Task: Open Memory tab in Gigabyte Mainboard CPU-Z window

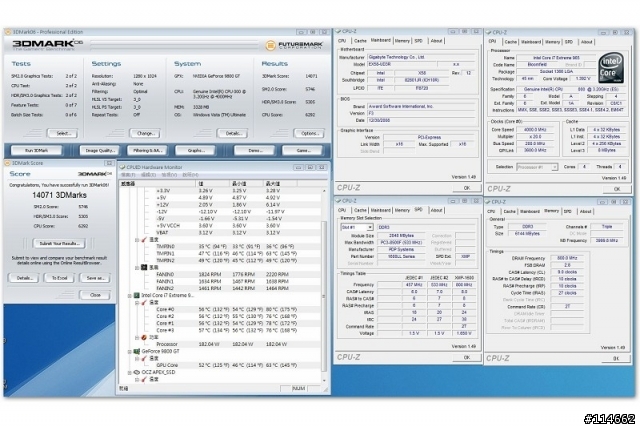Action: point(402,41)
